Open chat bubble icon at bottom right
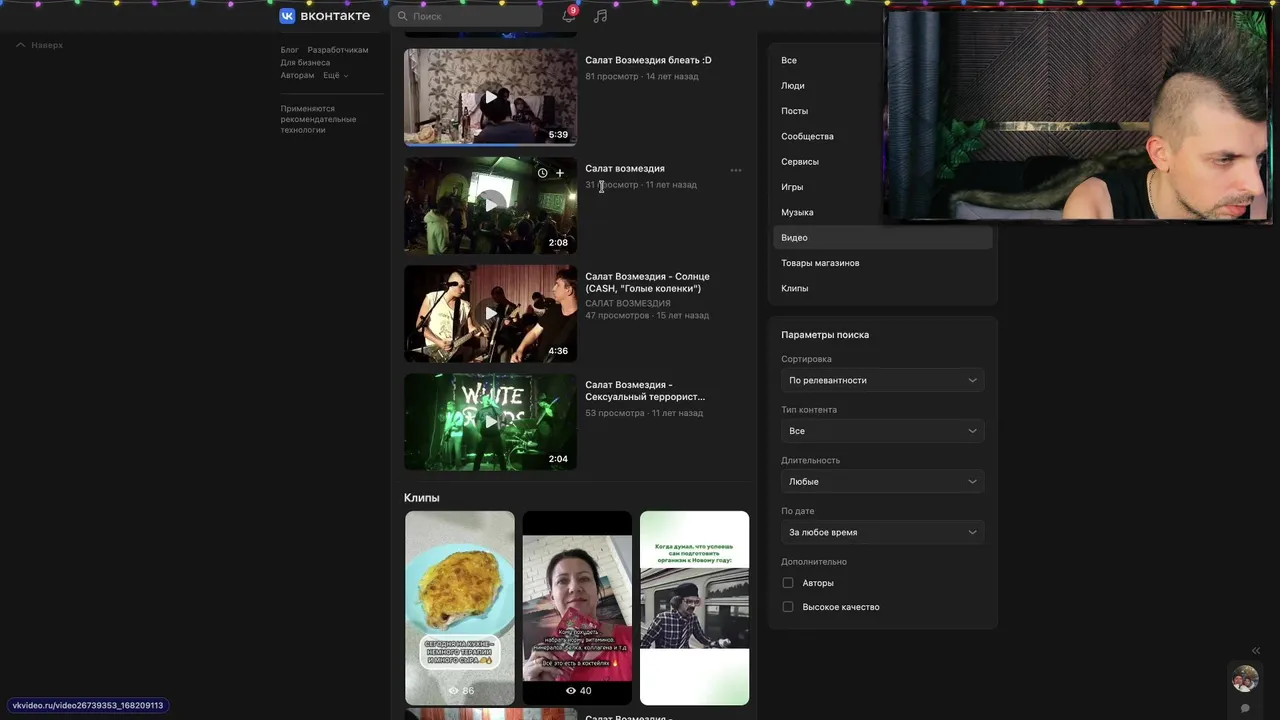This screenshot has width=1280, height=720. (x=1245, y=708)
